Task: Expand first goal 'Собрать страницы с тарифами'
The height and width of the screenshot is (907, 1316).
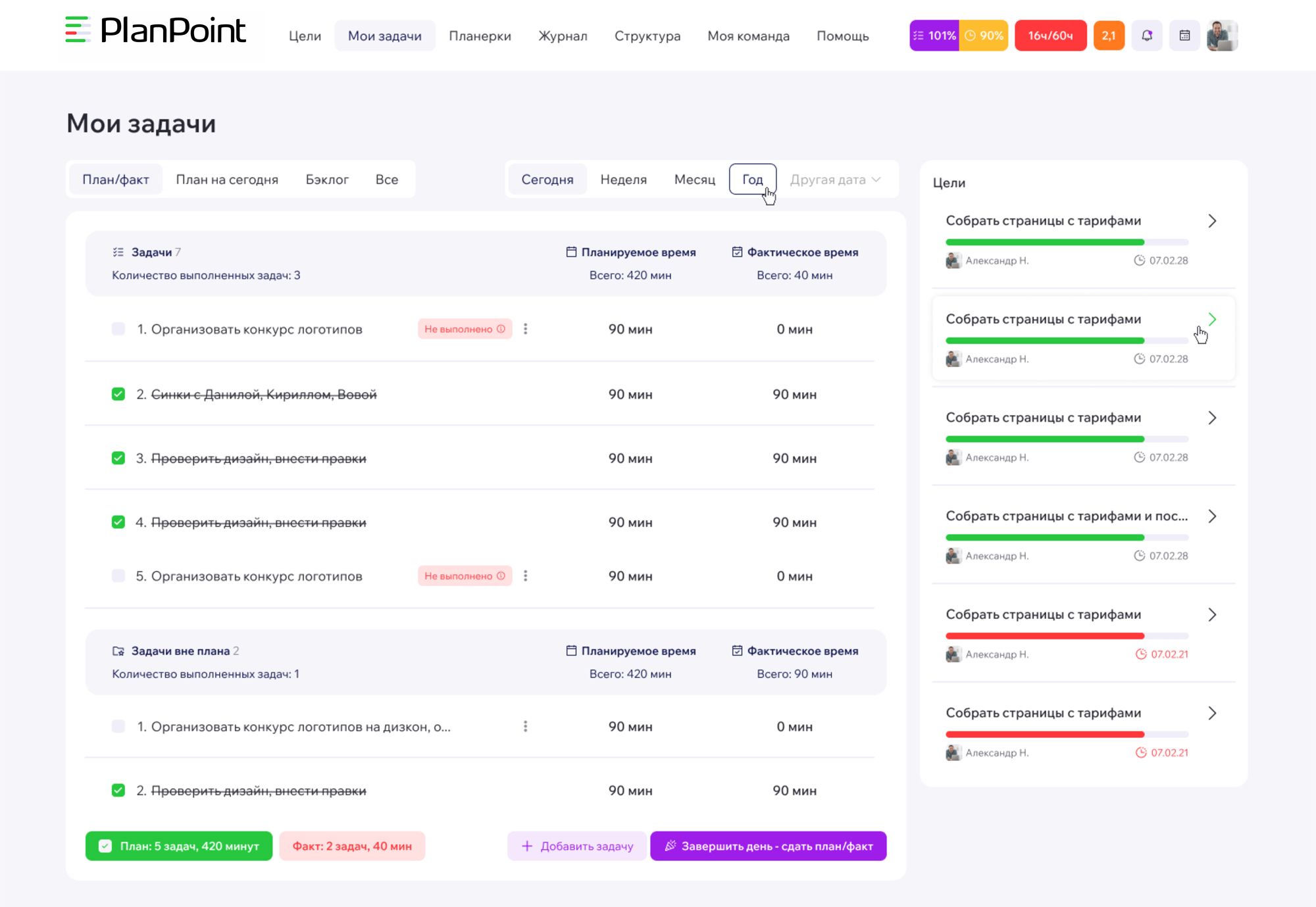Action: click(x=1212, y=221)
